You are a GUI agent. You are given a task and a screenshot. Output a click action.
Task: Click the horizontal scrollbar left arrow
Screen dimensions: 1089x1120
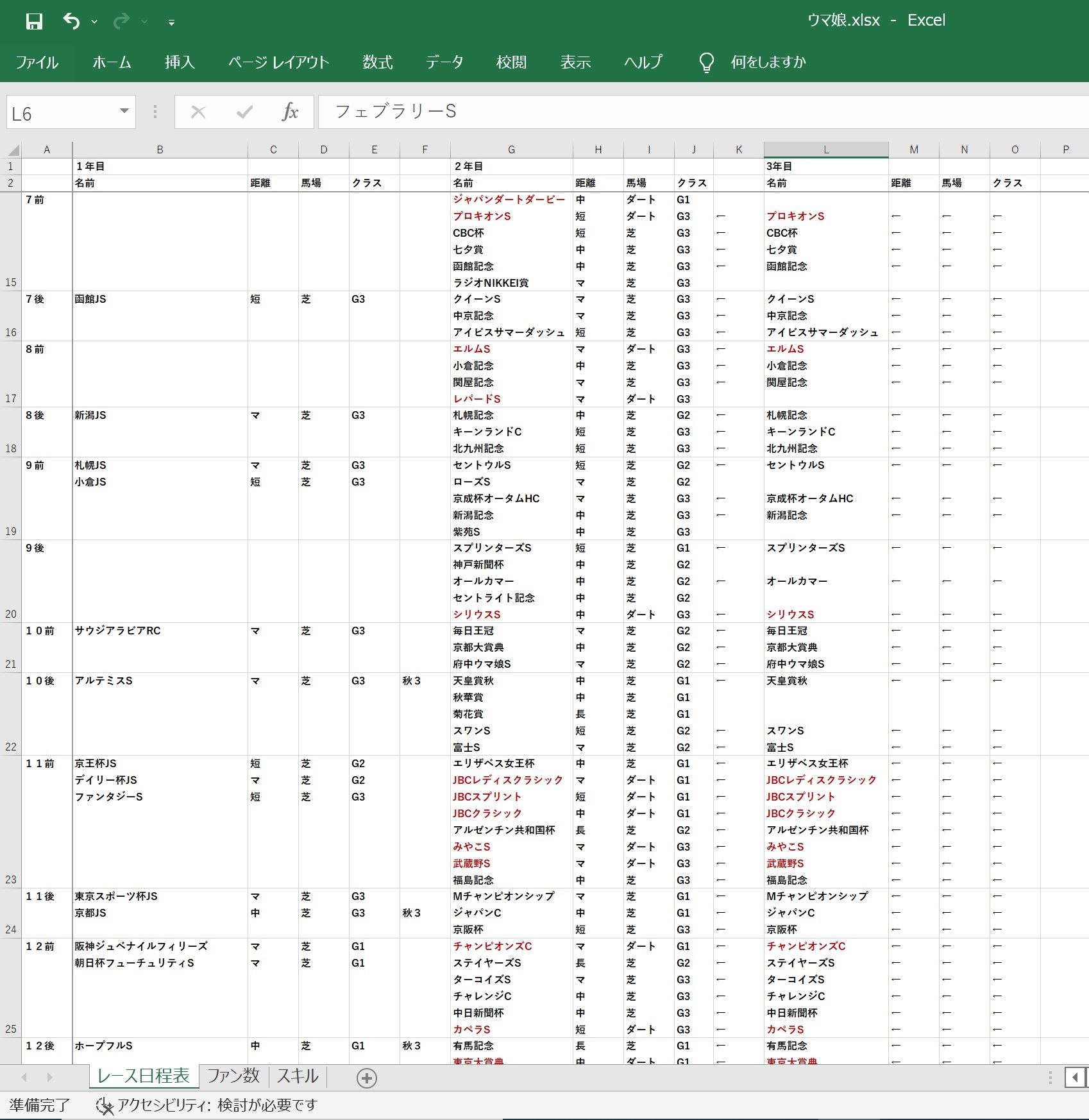coord(1075,1077)
